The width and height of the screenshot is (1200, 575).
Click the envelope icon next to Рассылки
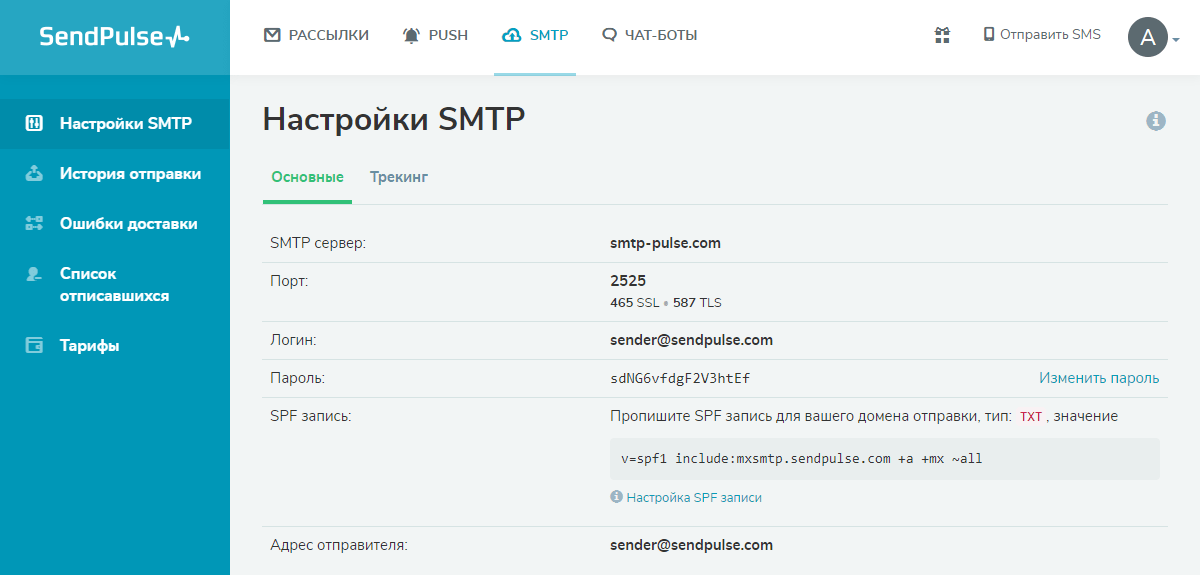point(272,35)
